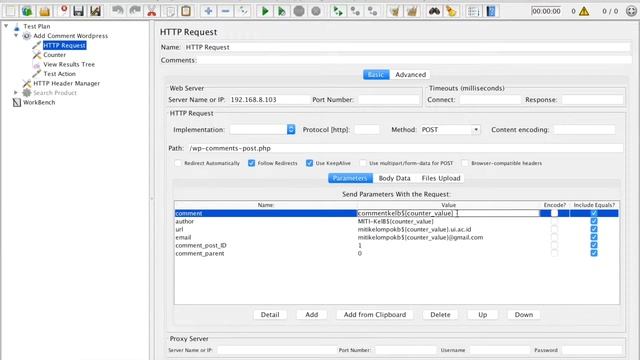Click the Start no pauses icon
The height and width of the screenshot is (360, 640).
tap(282, 11)
